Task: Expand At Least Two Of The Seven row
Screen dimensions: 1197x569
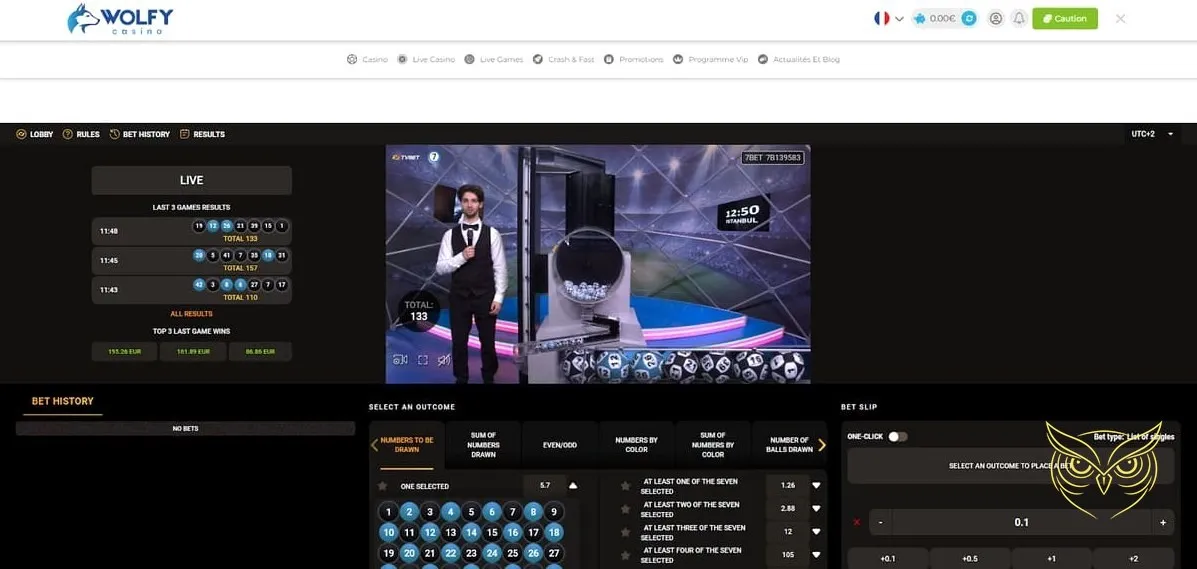Action: click(x=816, y=509)
